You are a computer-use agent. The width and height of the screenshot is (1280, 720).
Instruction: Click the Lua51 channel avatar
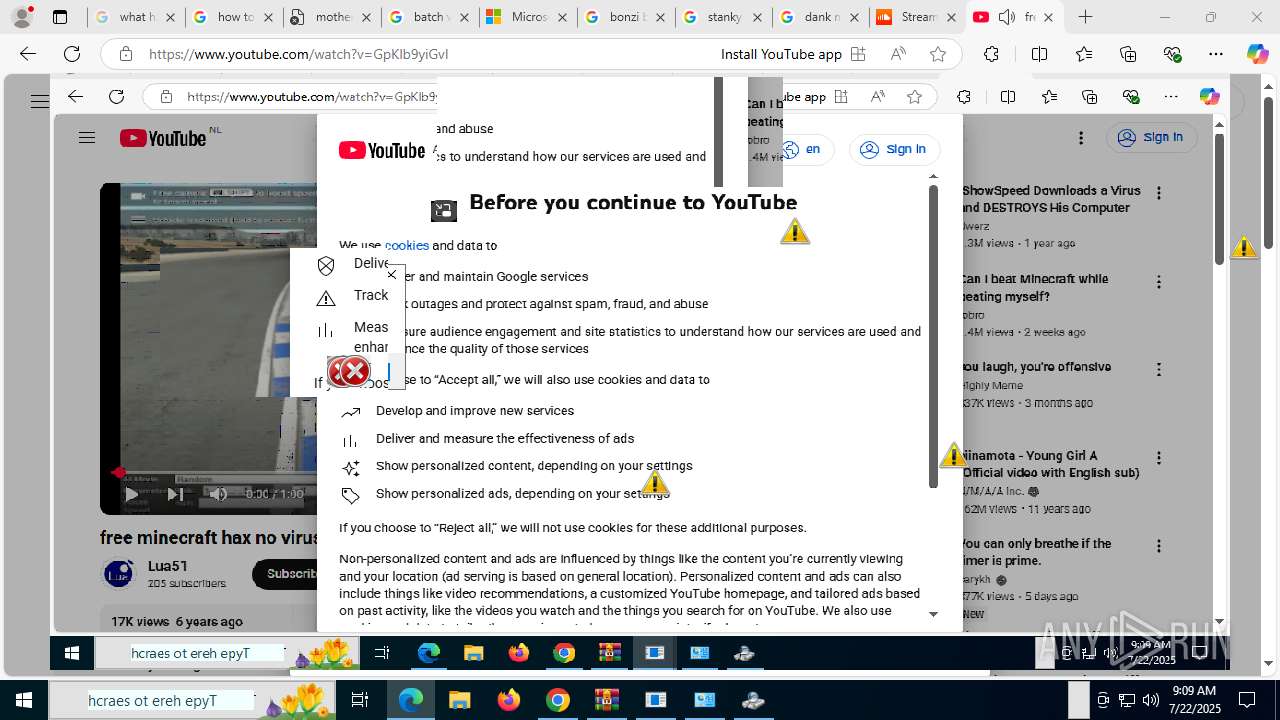[x=119, y=574]
